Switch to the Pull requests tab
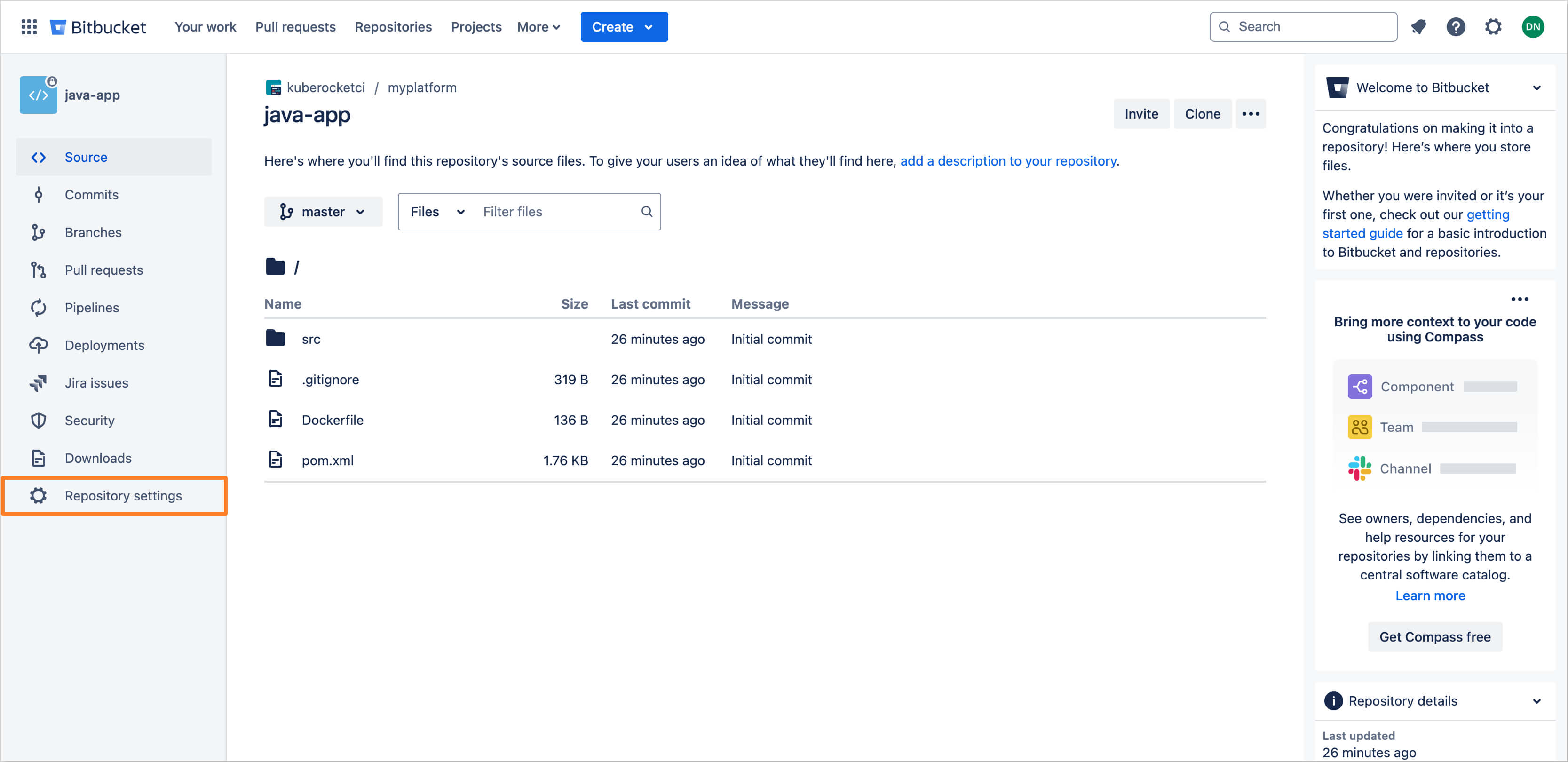The height and width of the screenshot is (762, 1568). click(295, 27)
